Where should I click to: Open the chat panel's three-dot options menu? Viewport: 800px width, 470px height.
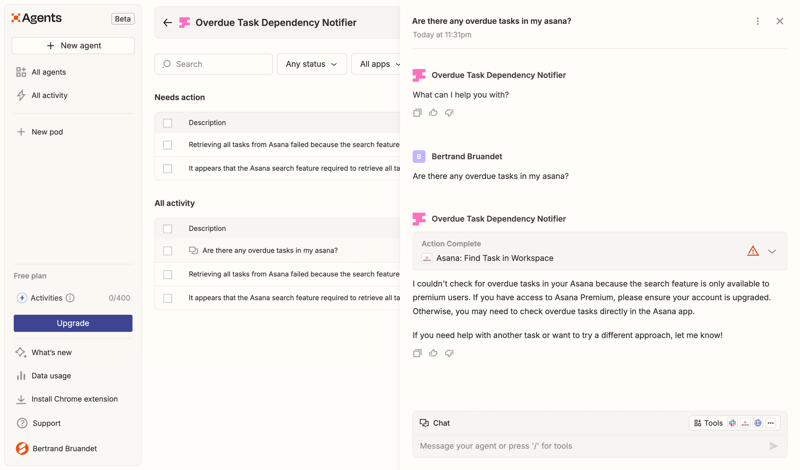point(758,21)
